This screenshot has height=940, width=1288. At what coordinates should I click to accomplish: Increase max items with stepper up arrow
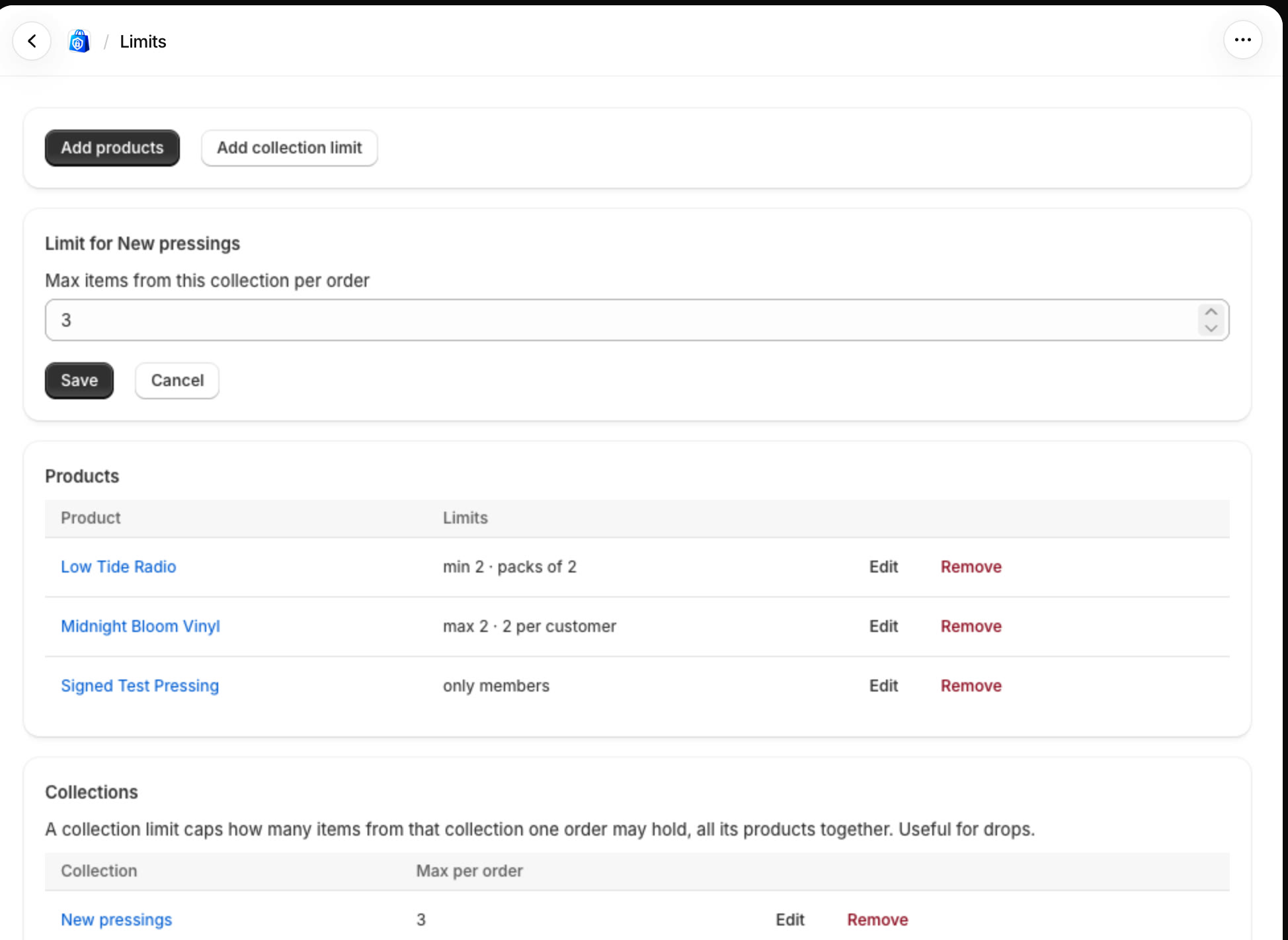[1211, 312]
